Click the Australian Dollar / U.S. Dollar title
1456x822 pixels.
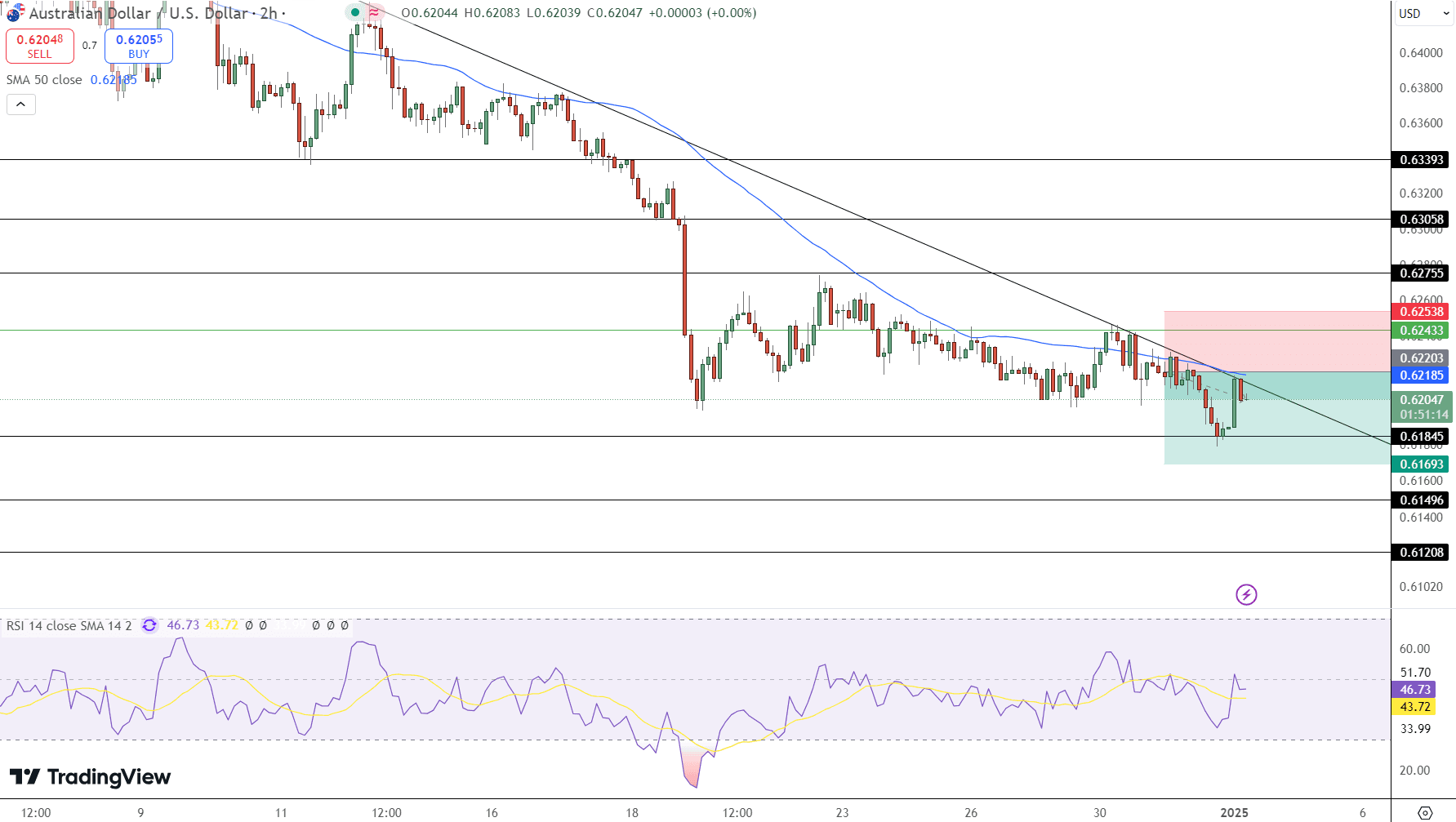(x=139, y=13)
